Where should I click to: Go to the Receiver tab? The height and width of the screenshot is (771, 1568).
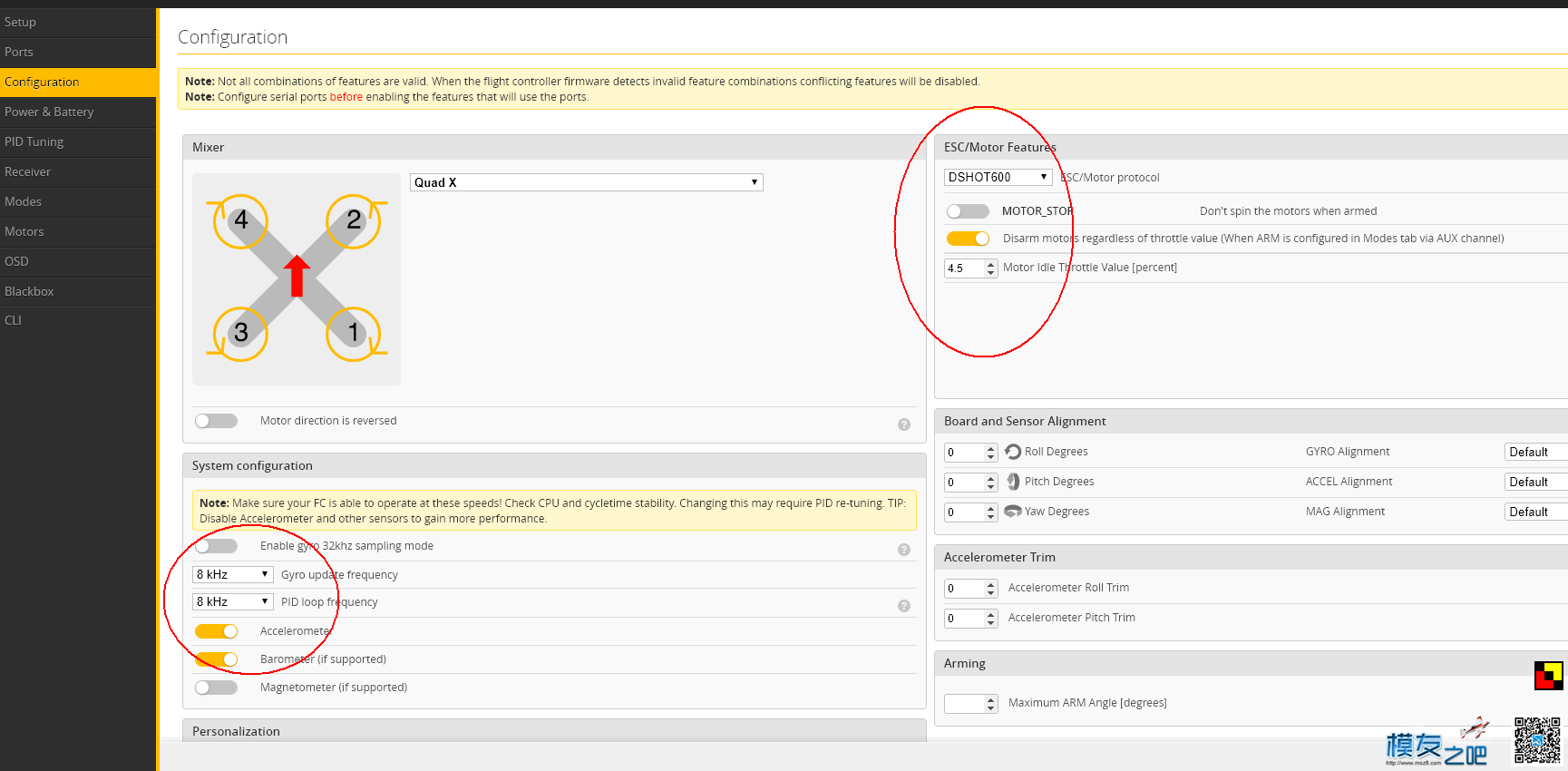coord(78,171)
